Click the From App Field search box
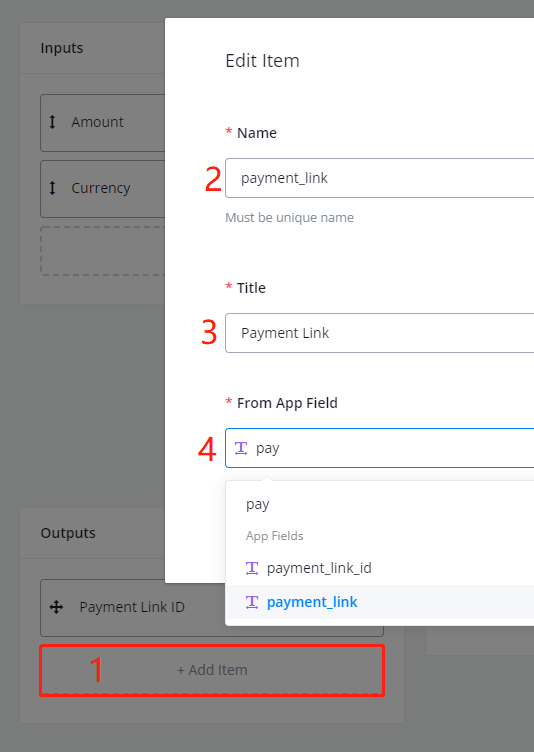This screenshot has width=534, height=752. coord(380,448)
